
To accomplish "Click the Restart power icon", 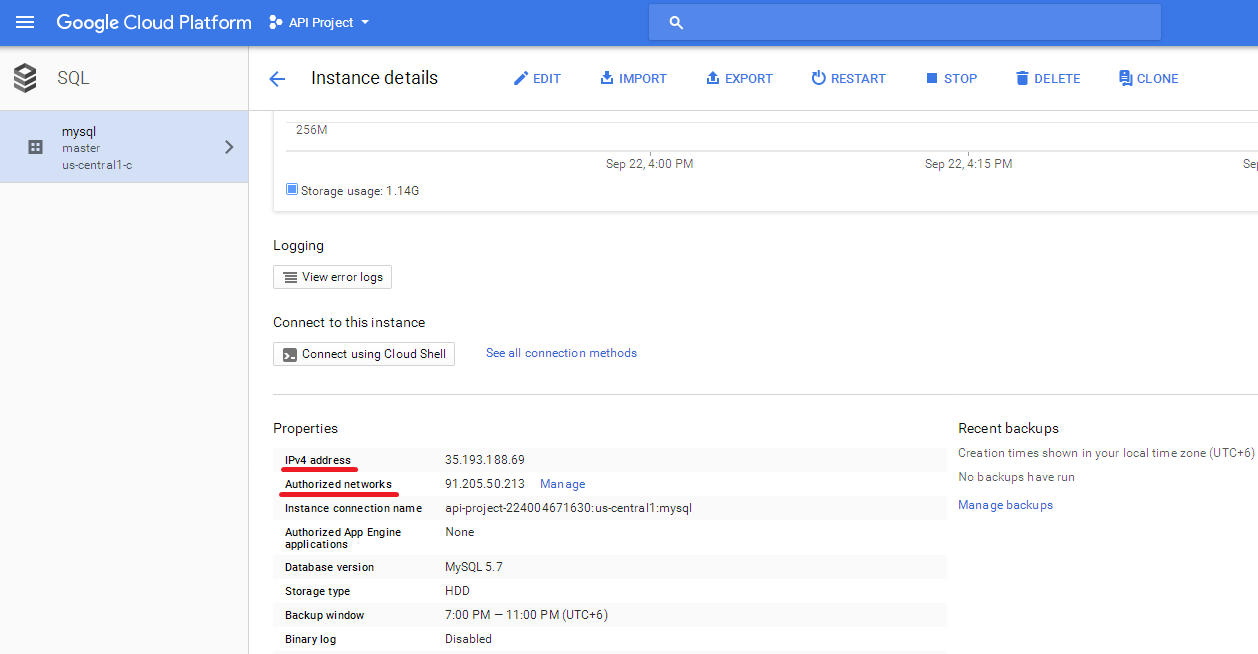I will click(x=818, y=78).
